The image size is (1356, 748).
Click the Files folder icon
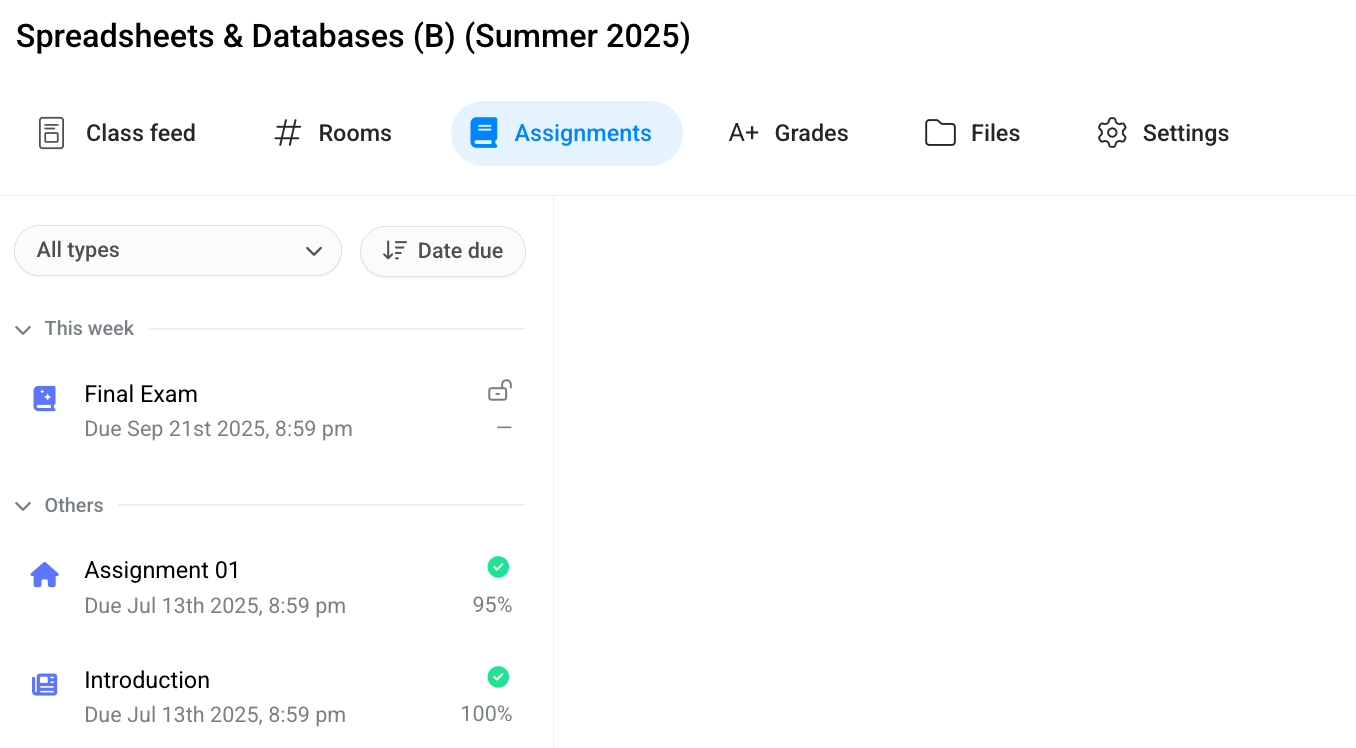tap(940, 133)
